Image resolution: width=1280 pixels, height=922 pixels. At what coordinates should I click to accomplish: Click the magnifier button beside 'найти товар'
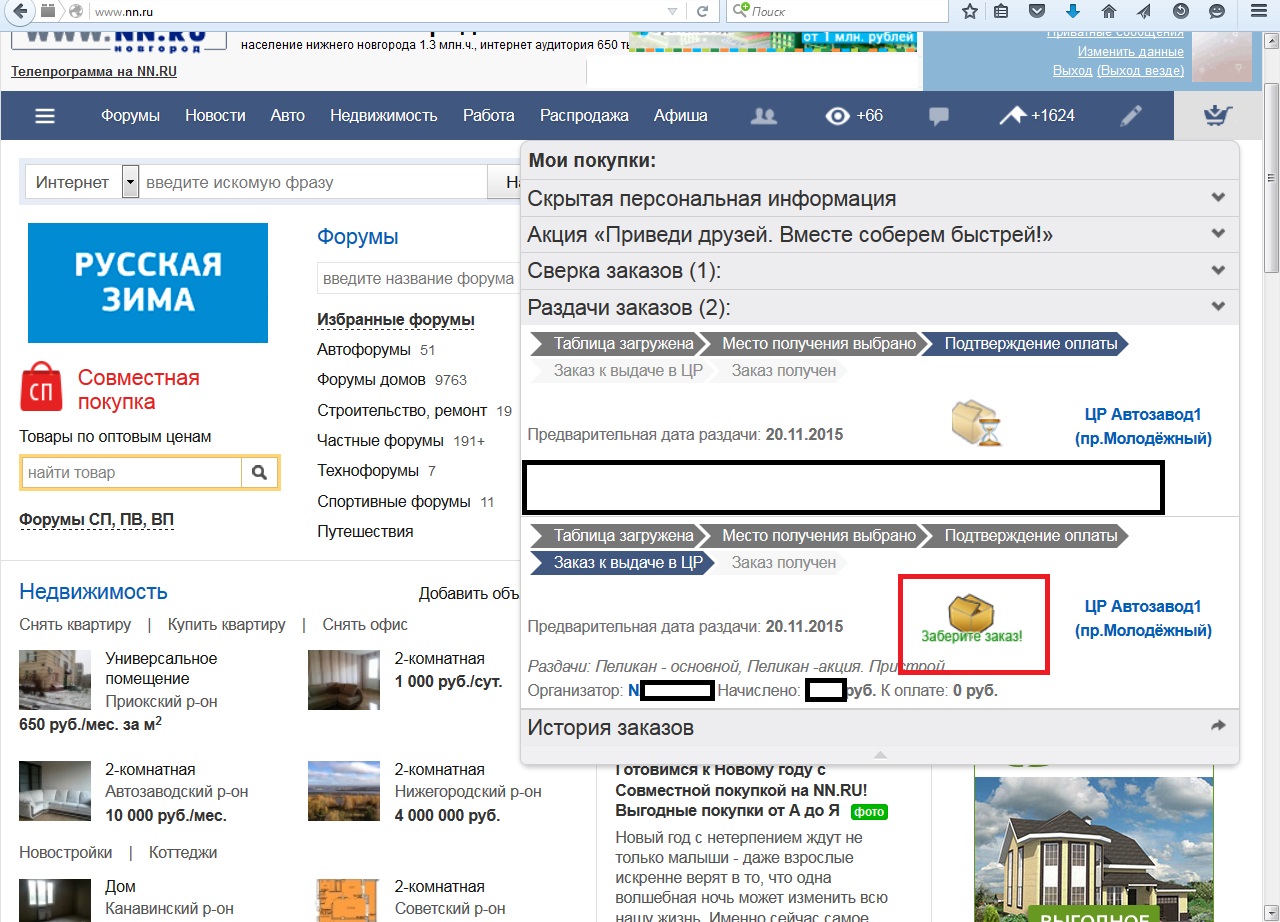(259, 472)
